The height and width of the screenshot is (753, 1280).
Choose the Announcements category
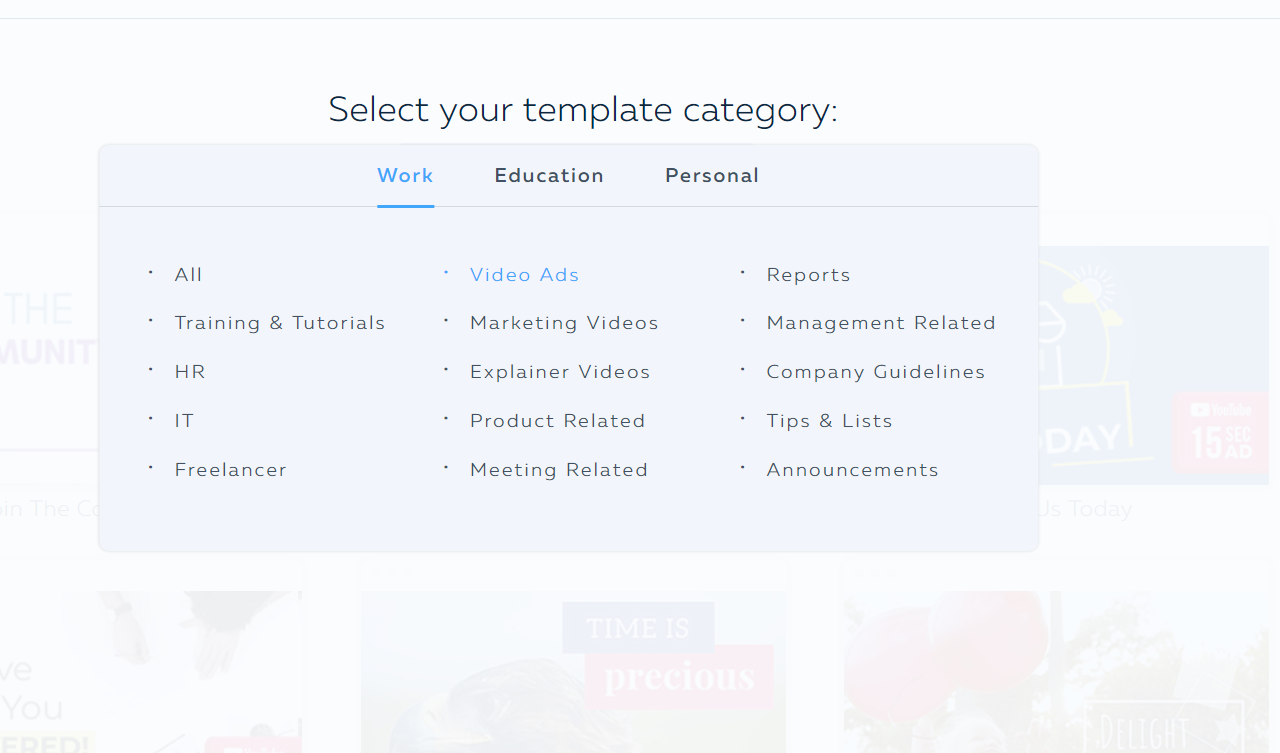(852, 470)
